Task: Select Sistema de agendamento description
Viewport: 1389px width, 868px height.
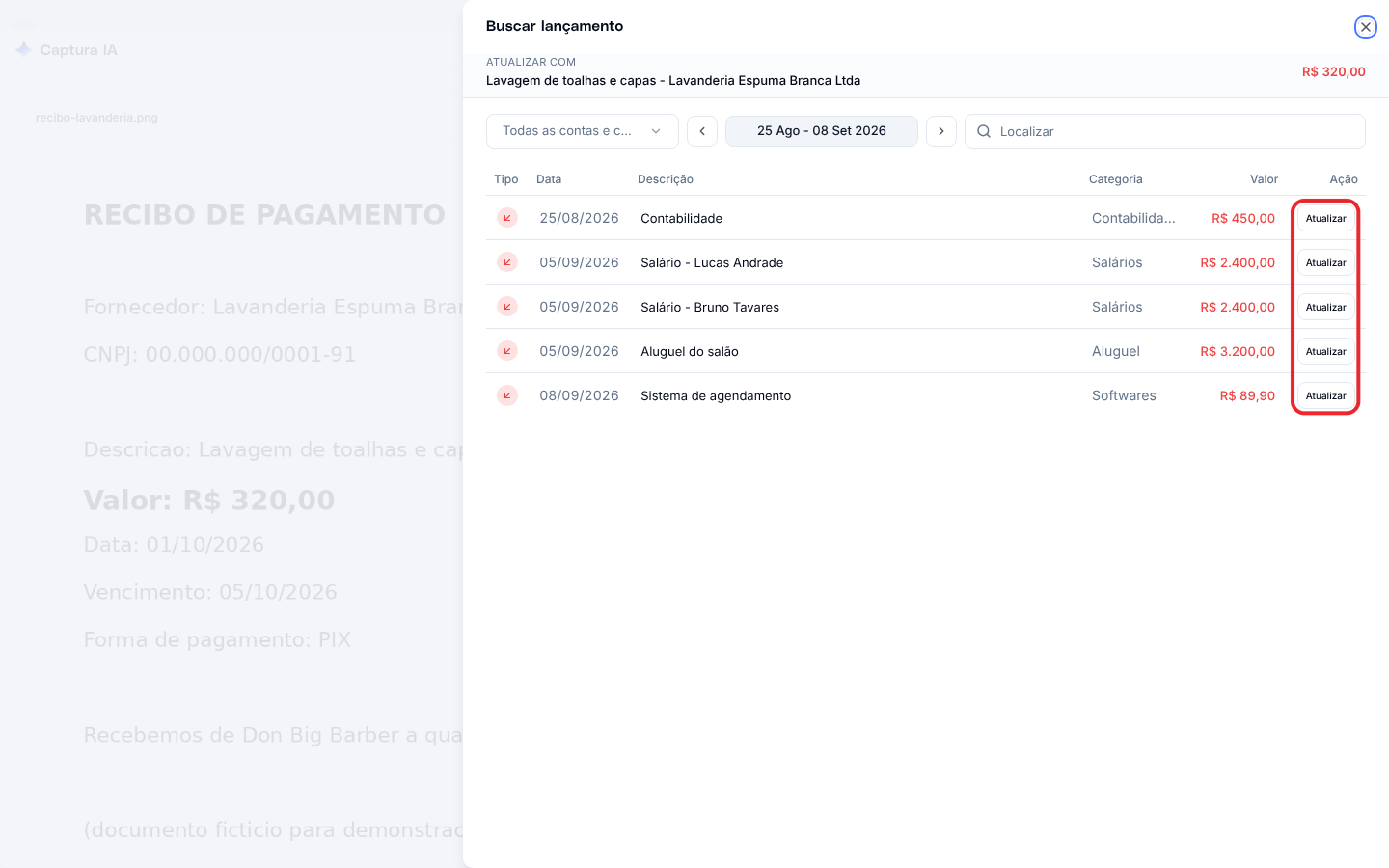Action: click(x=716, y=395)
